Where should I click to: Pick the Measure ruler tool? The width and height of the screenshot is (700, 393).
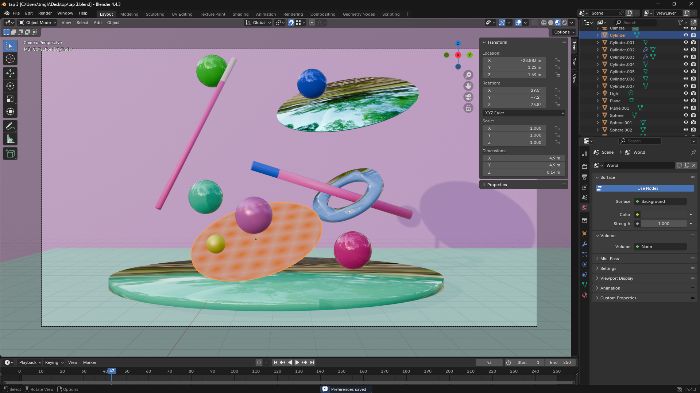pyautogui.click(x=10, y=139)
